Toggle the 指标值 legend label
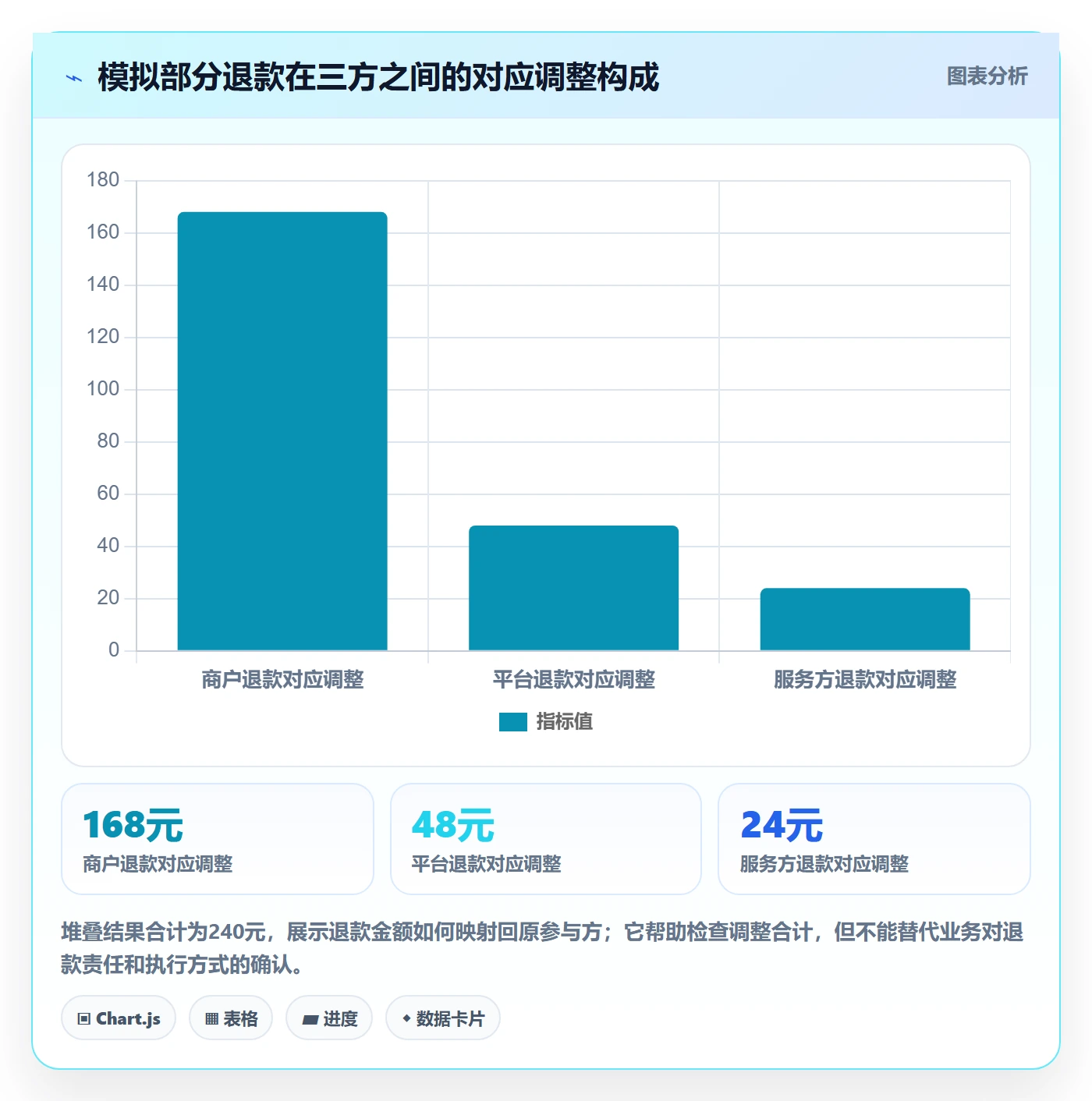Screen dimensions: 1092x1101 (x=565, y=722)
